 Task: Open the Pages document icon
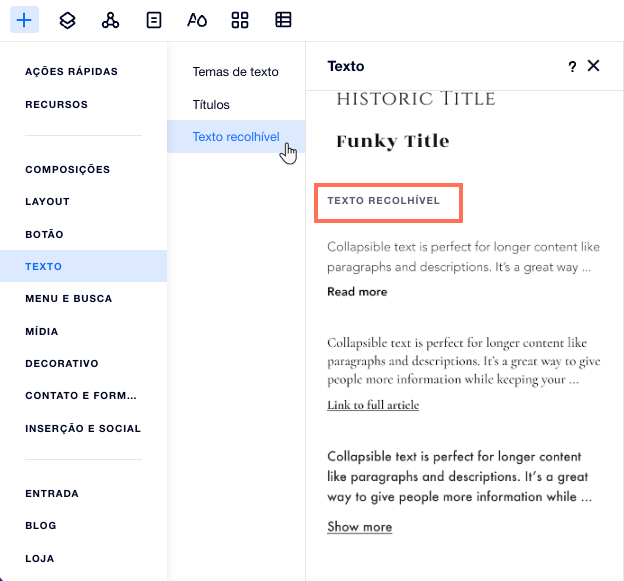[154, 20]
